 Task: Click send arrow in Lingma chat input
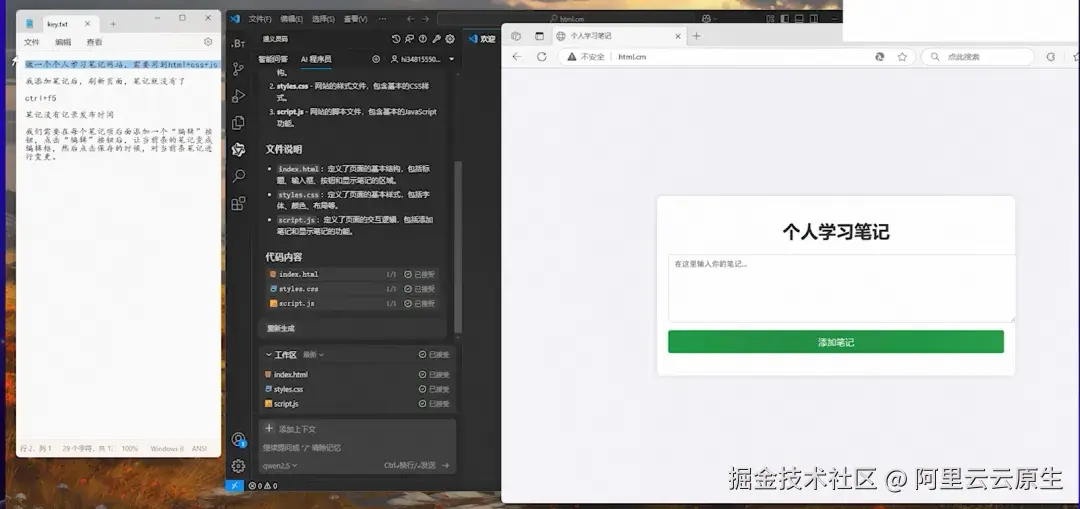(445, 466)
